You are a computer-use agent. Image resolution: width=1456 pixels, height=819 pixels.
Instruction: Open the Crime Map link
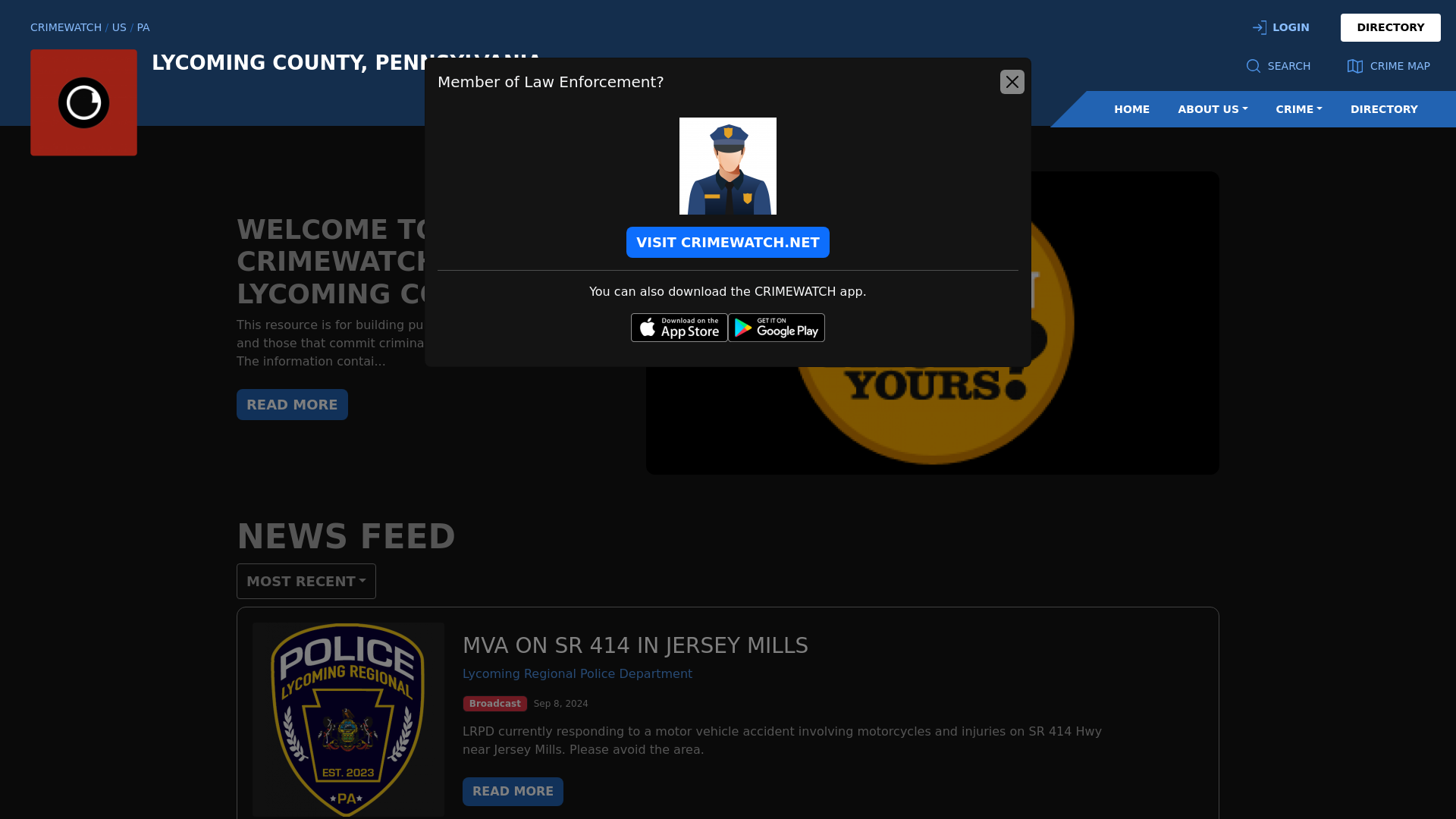click(x=1389, y=66)
